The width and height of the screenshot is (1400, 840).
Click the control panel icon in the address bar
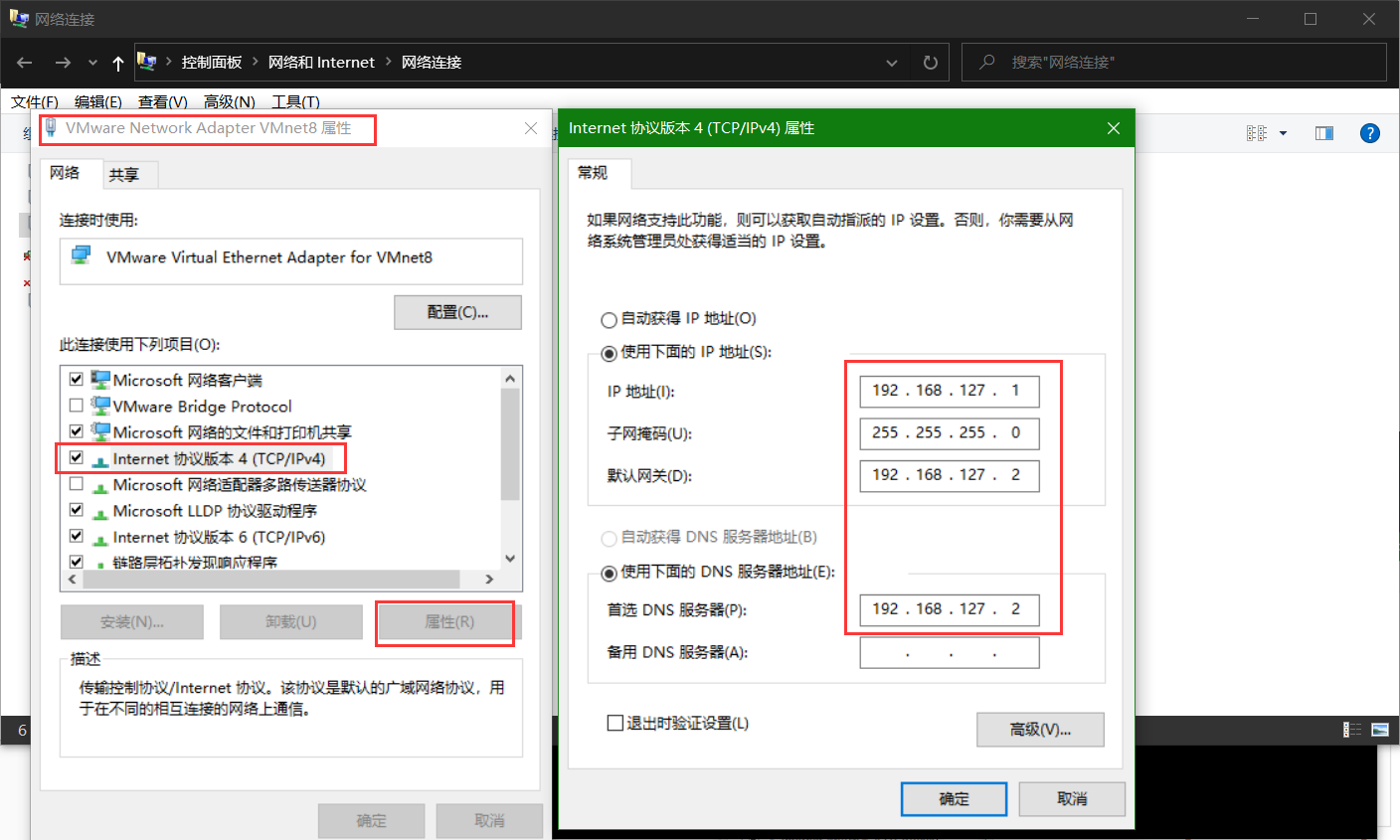coord(146,62)
